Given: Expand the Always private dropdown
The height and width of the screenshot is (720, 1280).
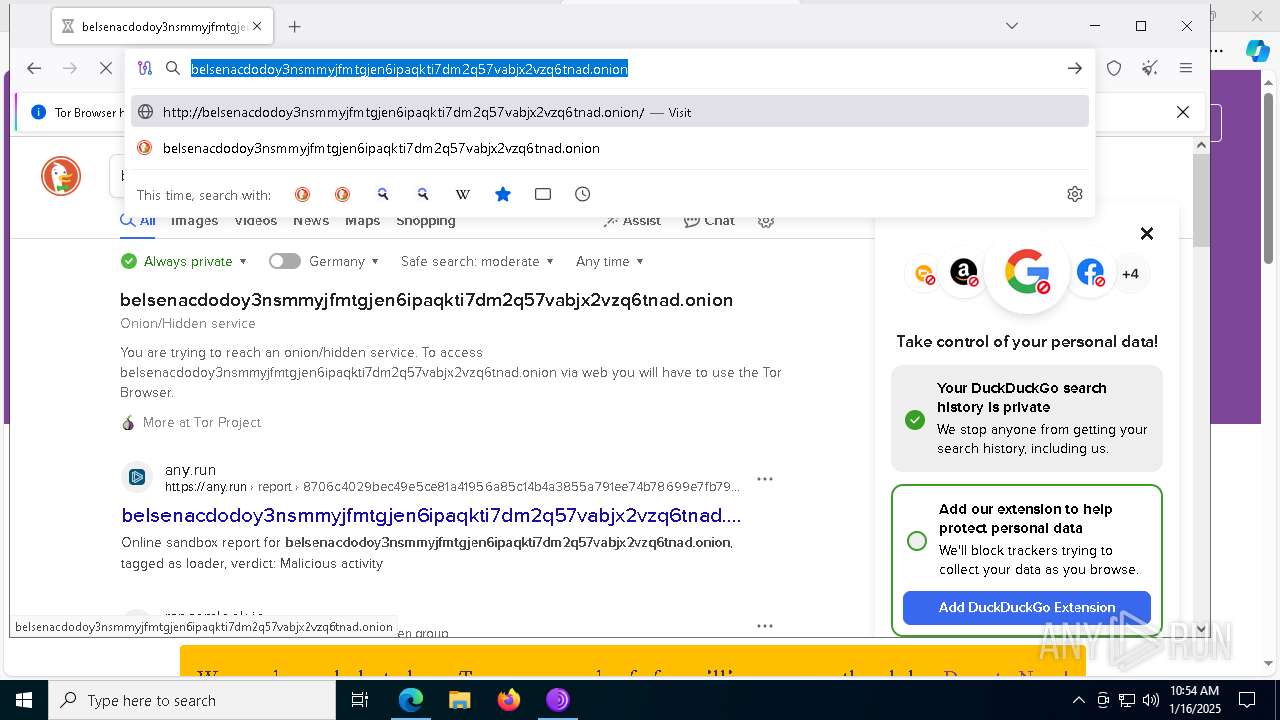Looking at the screenshot, I should click(184, 261).
